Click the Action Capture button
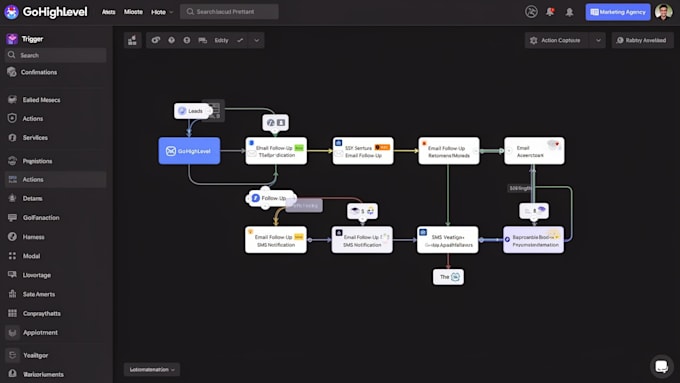 (557, 40)
